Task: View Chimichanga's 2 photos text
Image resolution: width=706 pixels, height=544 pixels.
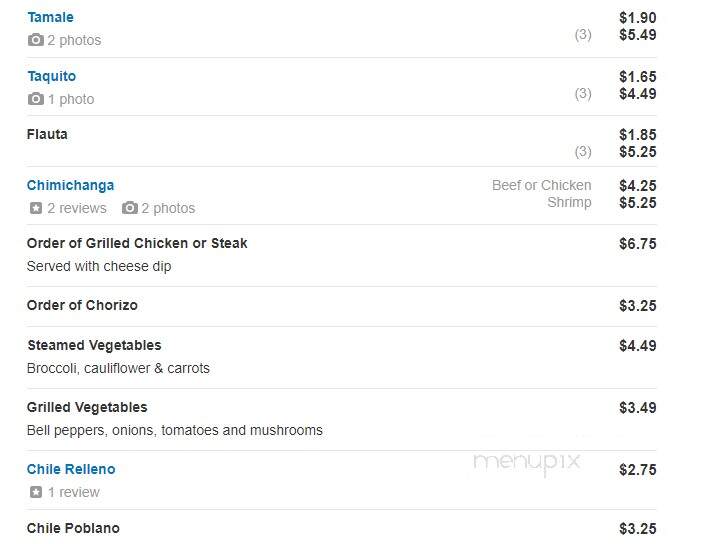Action: [168, 208]
